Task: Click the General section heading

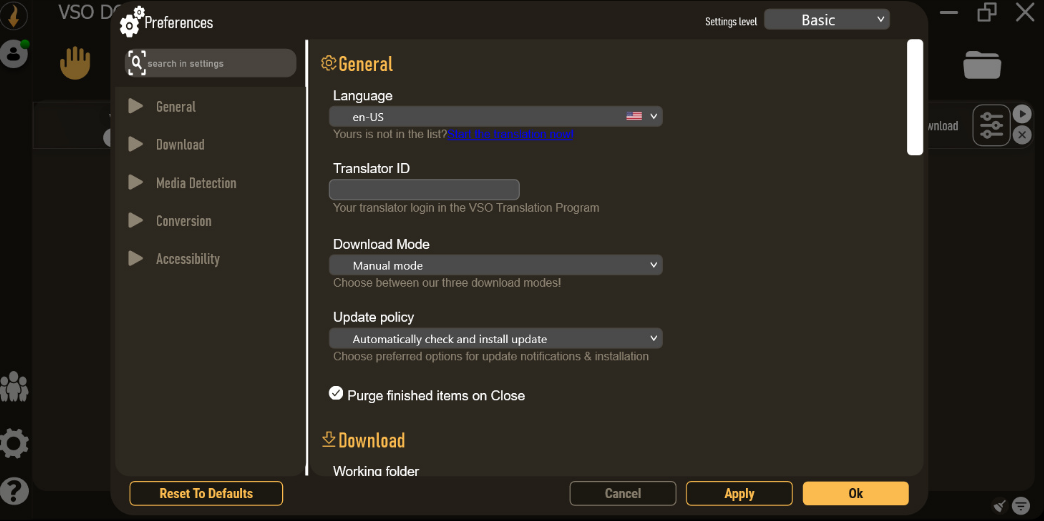Action: point(366,64)
